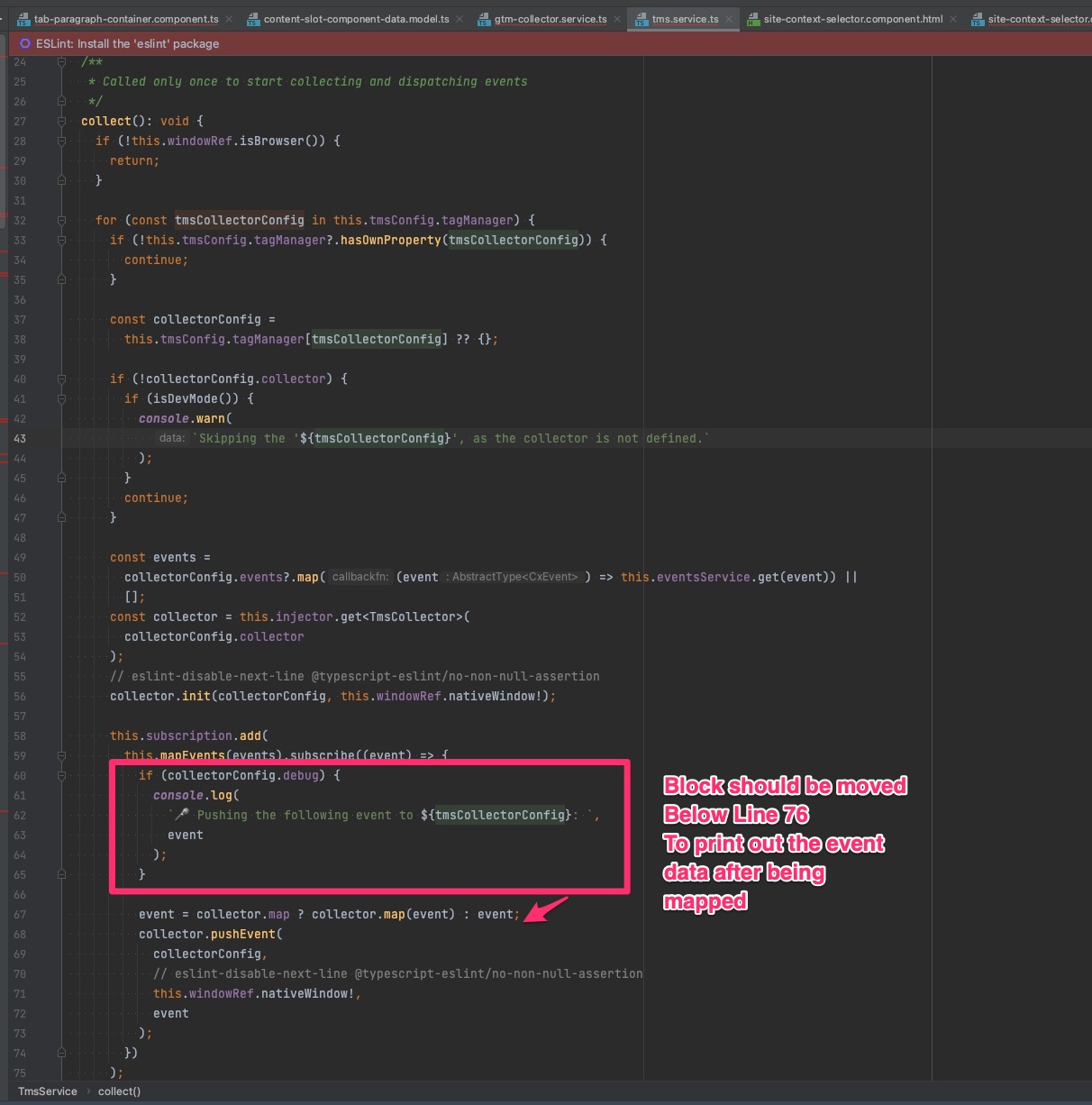Collapse the for loop fold at line 32

tap(61, 220)
